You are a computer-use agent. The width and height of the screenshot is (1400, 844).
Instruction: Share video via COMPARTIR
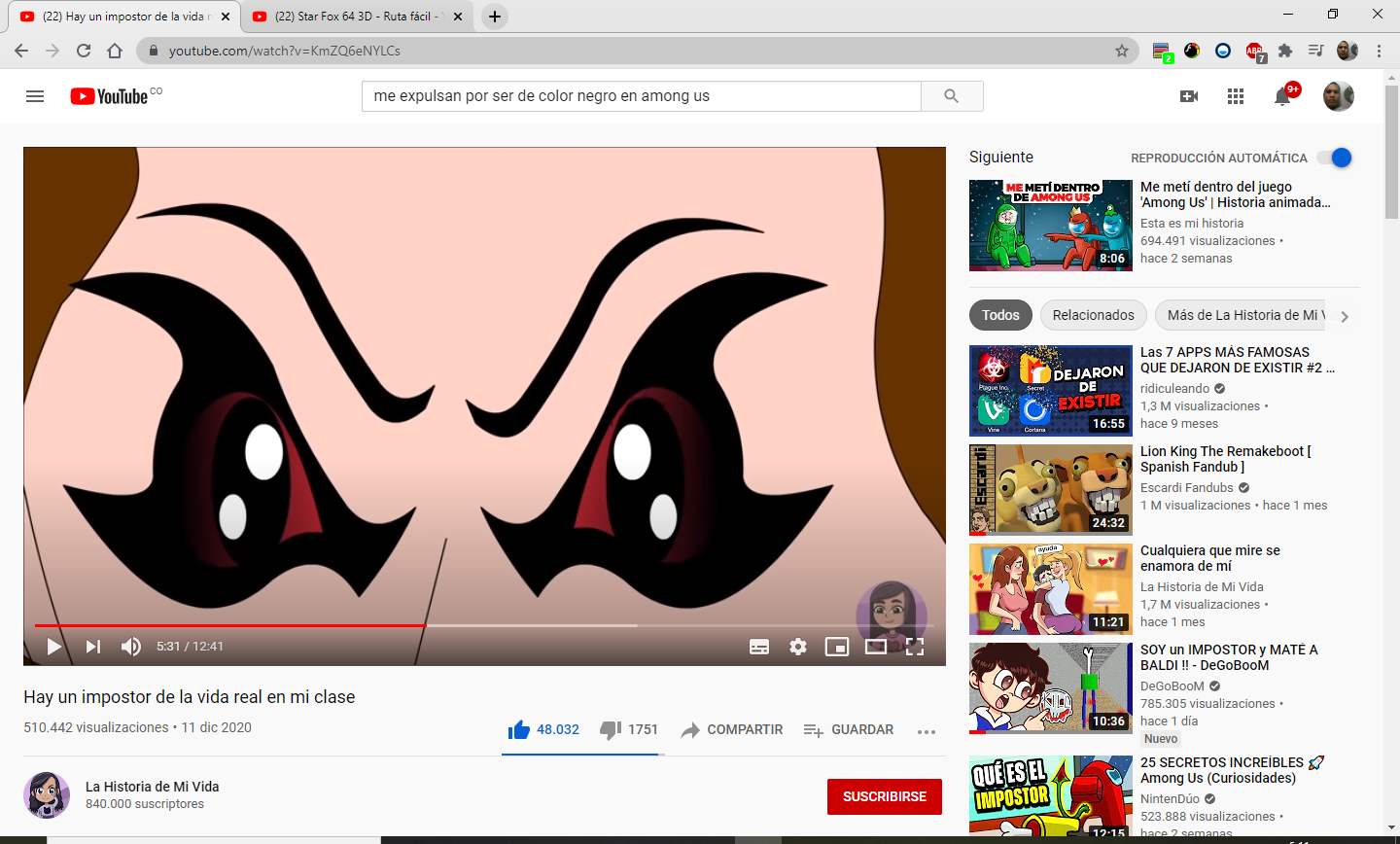[732, 729]
